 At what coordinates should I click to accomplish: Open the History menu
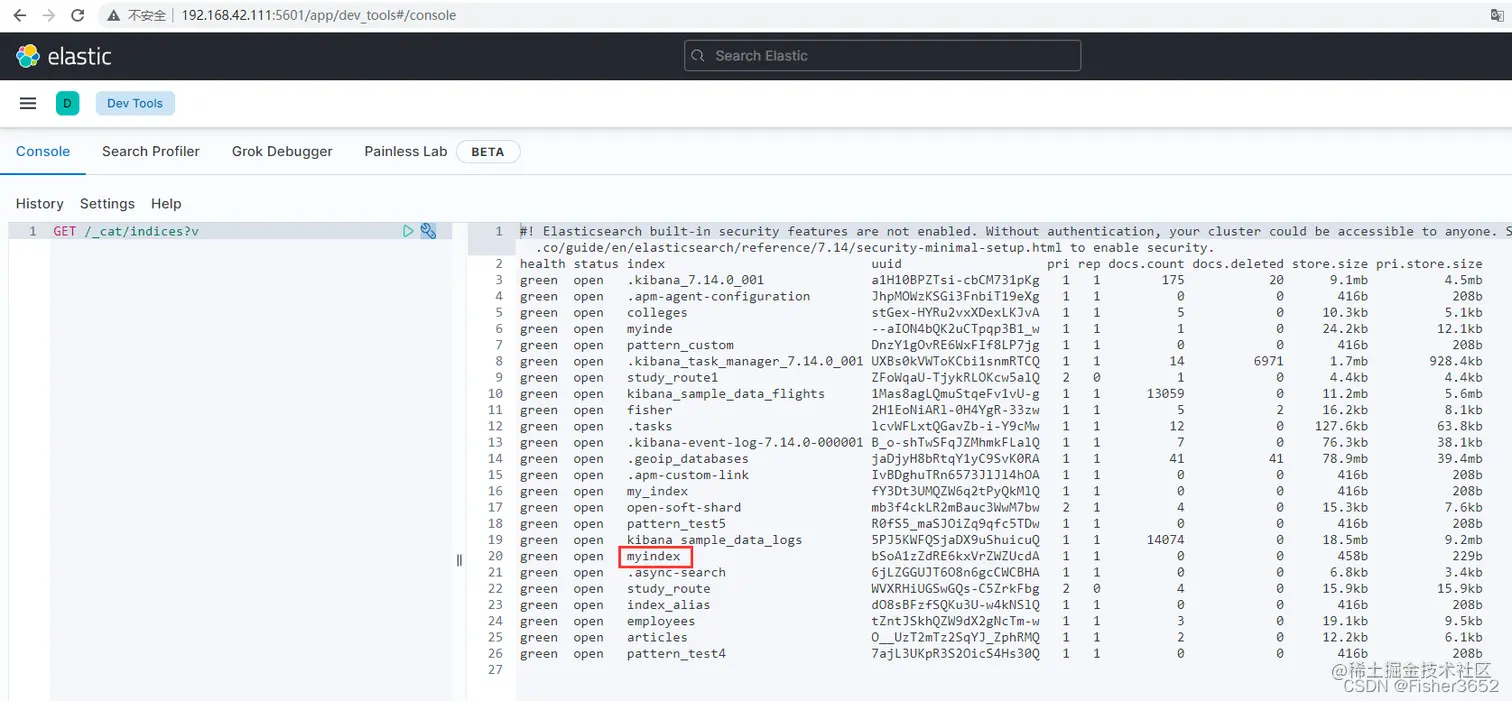point(39,203)
